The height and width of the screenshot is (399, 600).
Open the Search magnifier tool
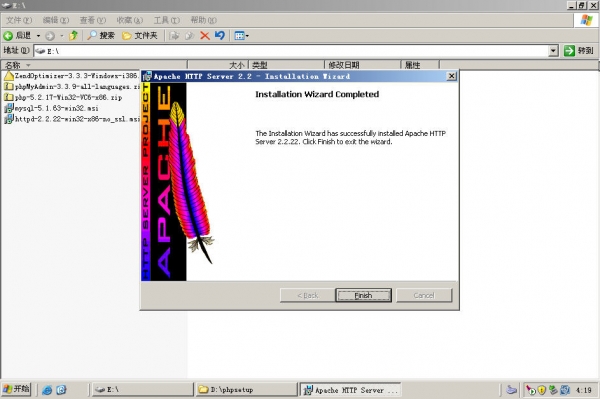coord(92,36)
